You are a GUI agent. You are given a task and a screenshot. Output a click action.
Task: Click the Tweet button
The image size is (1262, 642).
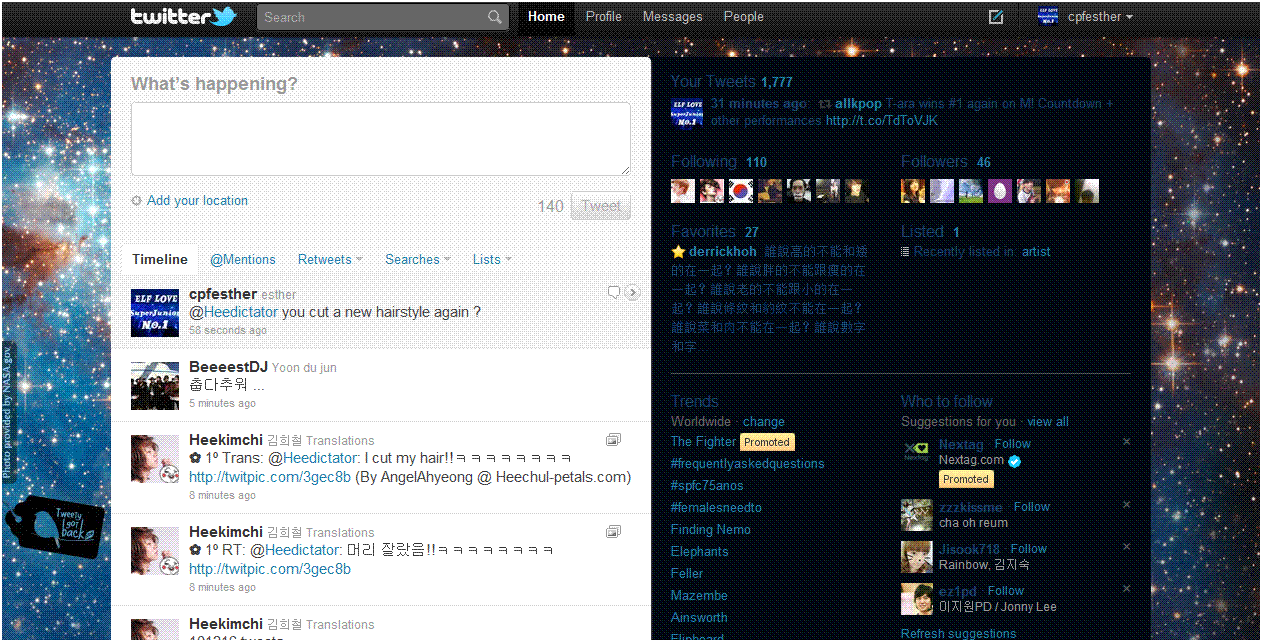[601, 206]
